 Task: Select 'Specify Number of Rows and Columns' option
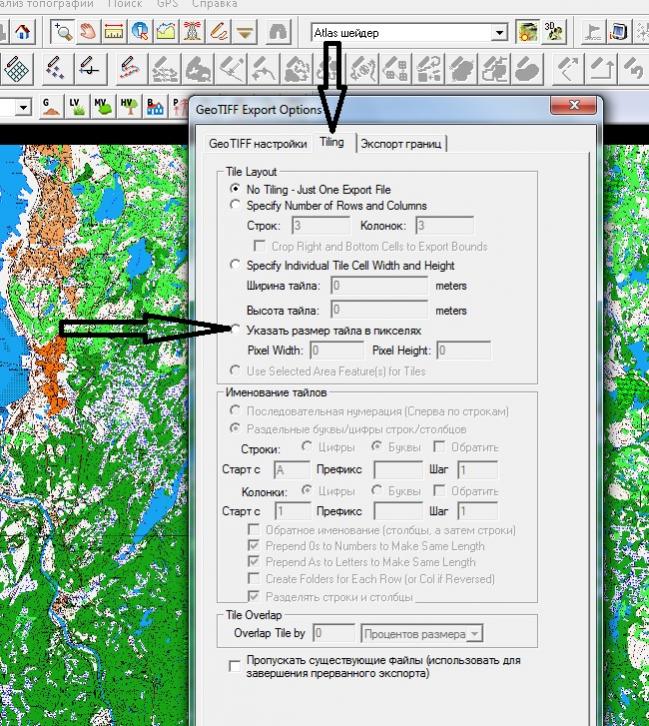[236, 205]
